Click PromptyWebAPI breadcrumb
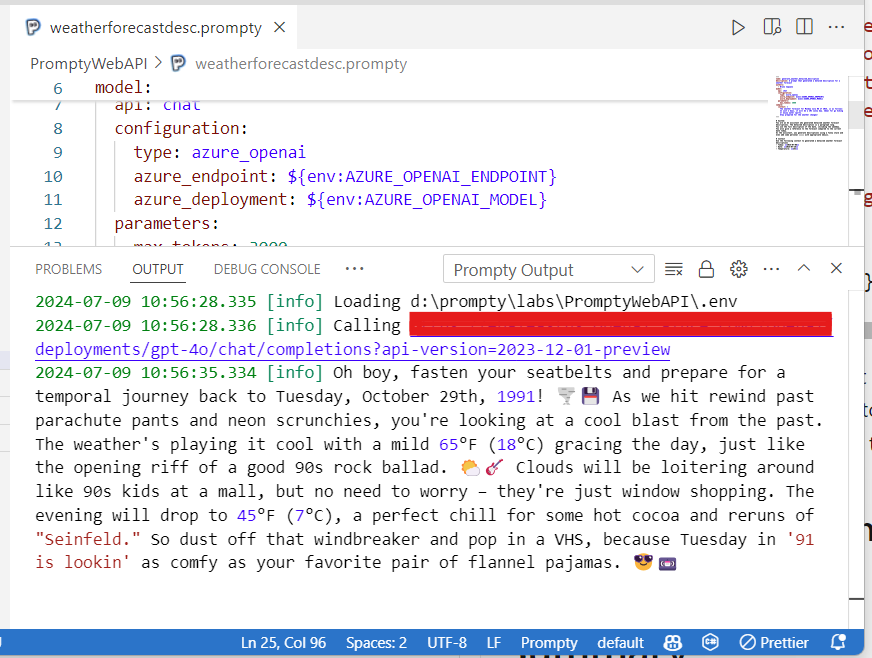The image size is (872, 658). pyautogui.click(x=88, y=64)
